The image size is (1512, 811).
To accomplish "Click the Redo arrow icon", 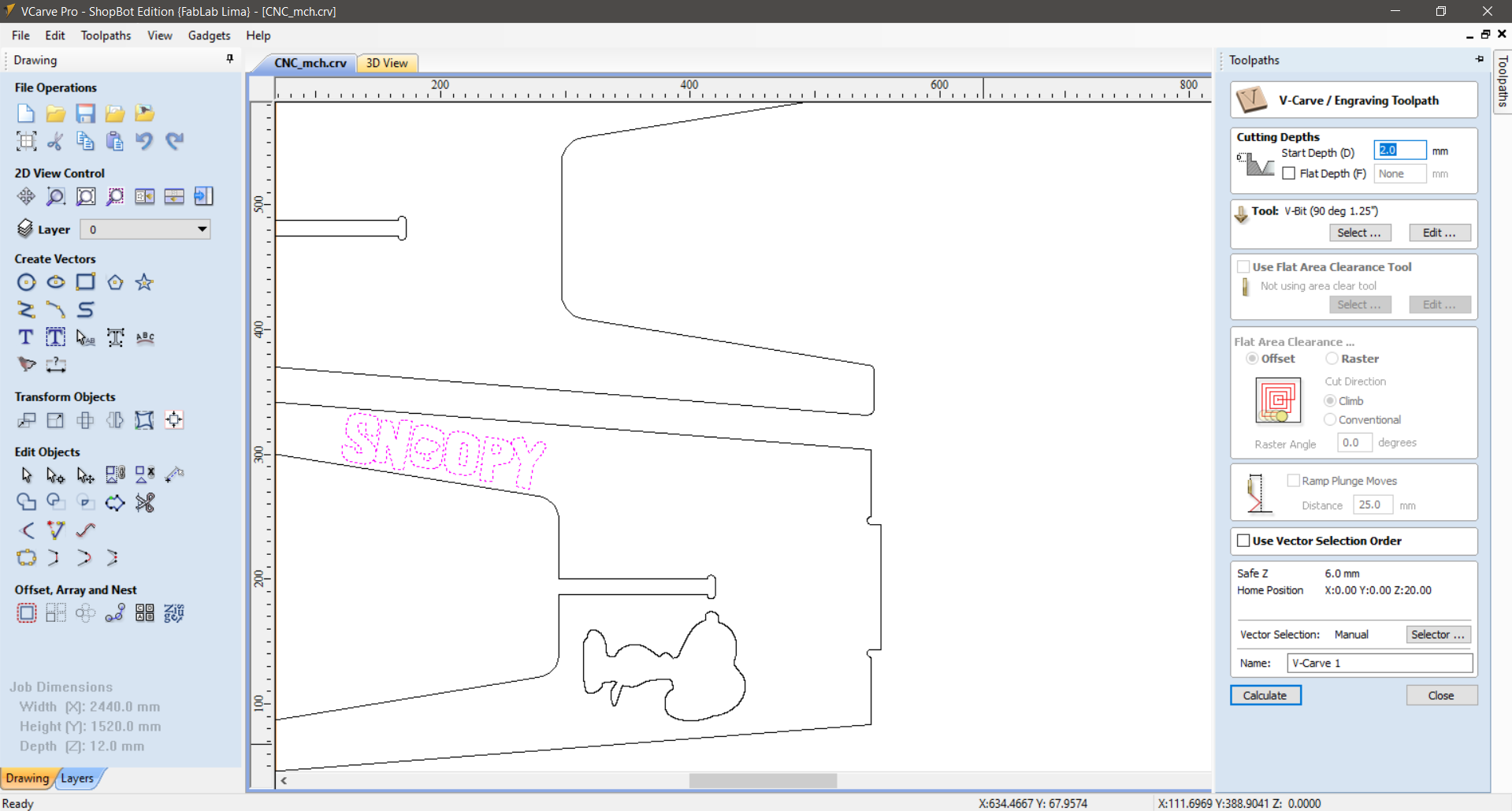I will point(174,141).
